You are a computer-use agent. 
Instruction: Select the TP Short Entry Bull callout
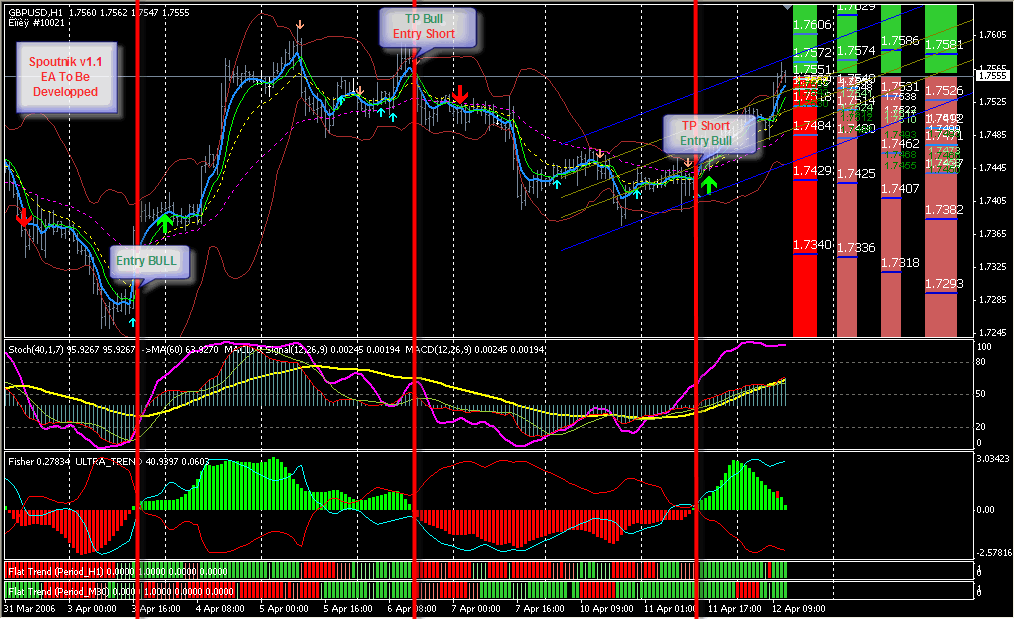tap(706, 133)
